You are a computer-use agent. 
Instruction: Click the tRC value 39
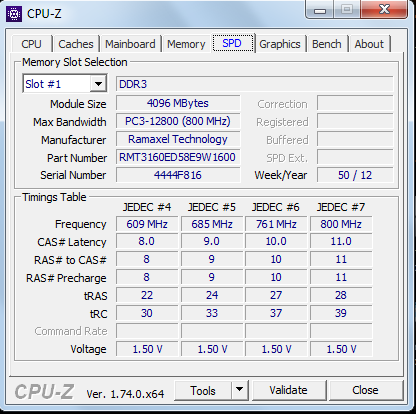point(341,313)
